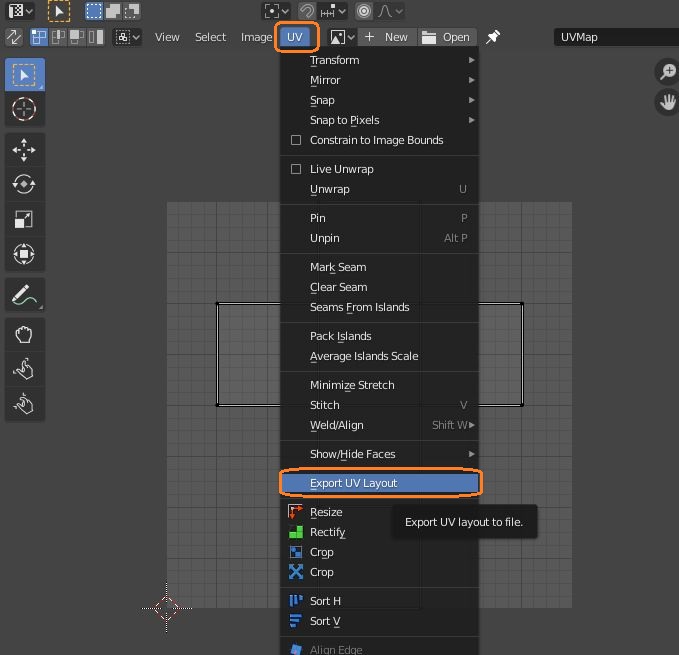Pick the Scale tool
Image resolution: width=679 pixels, height=655 pixels.
(24, 219)
